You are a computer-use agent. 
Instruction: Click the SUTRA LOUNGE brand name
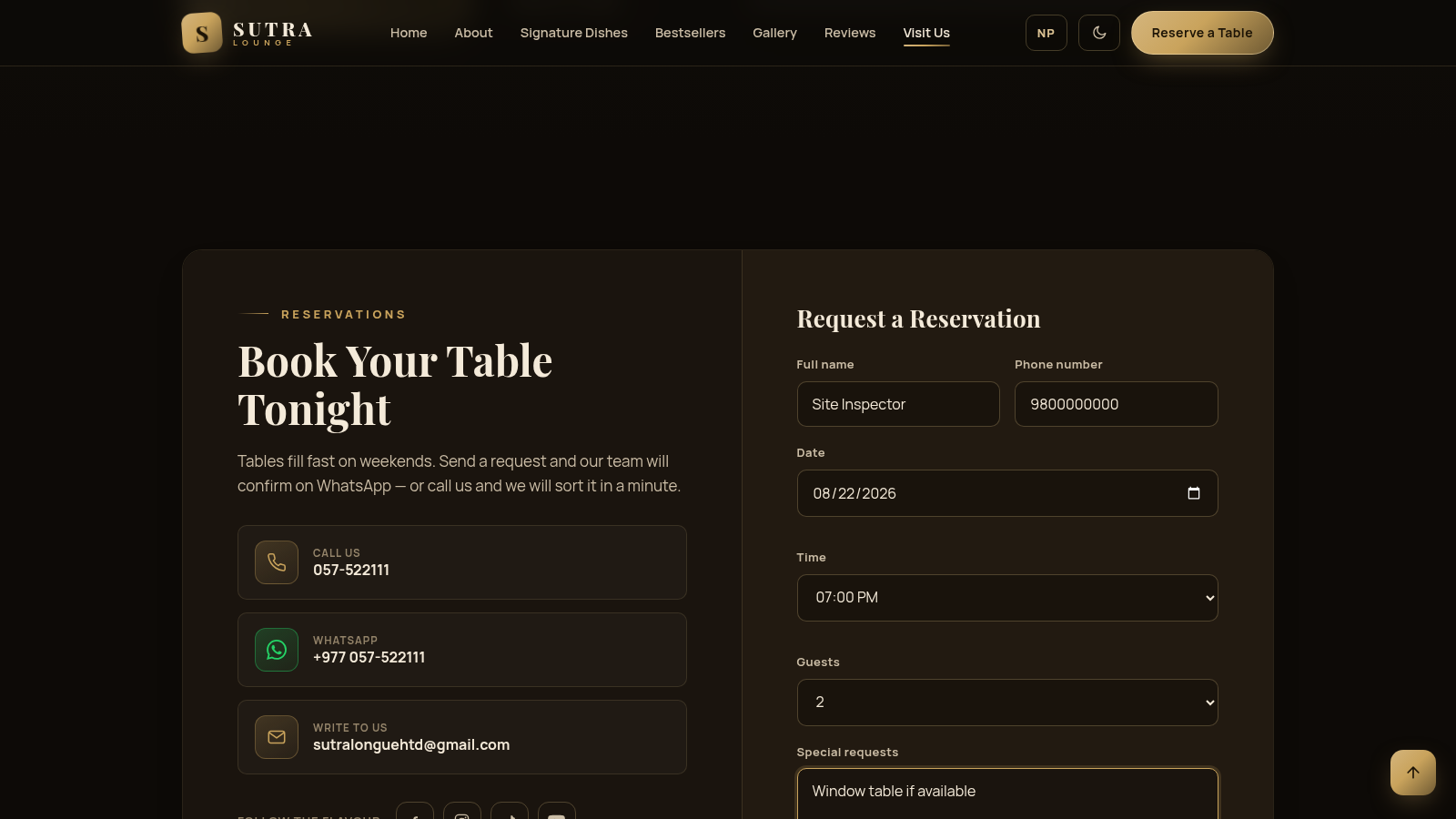tap(273, 34)
